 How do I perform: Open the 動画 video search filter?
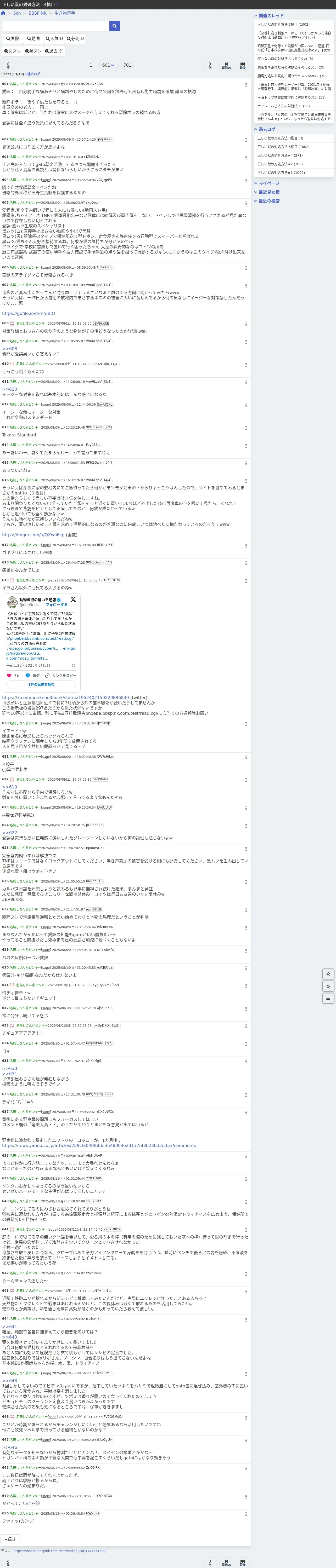click(x=33, y=38)
